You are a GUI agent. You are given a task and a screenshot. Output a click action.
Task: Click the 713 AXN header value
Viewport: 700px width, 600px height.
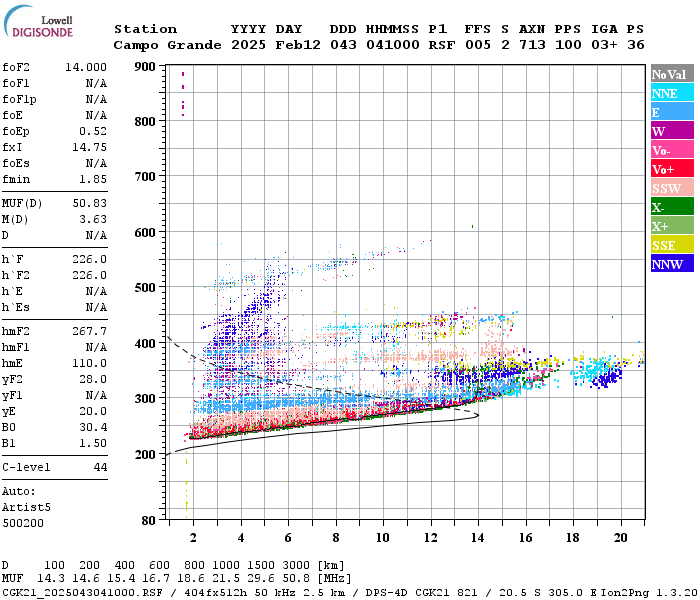[532, 45]
